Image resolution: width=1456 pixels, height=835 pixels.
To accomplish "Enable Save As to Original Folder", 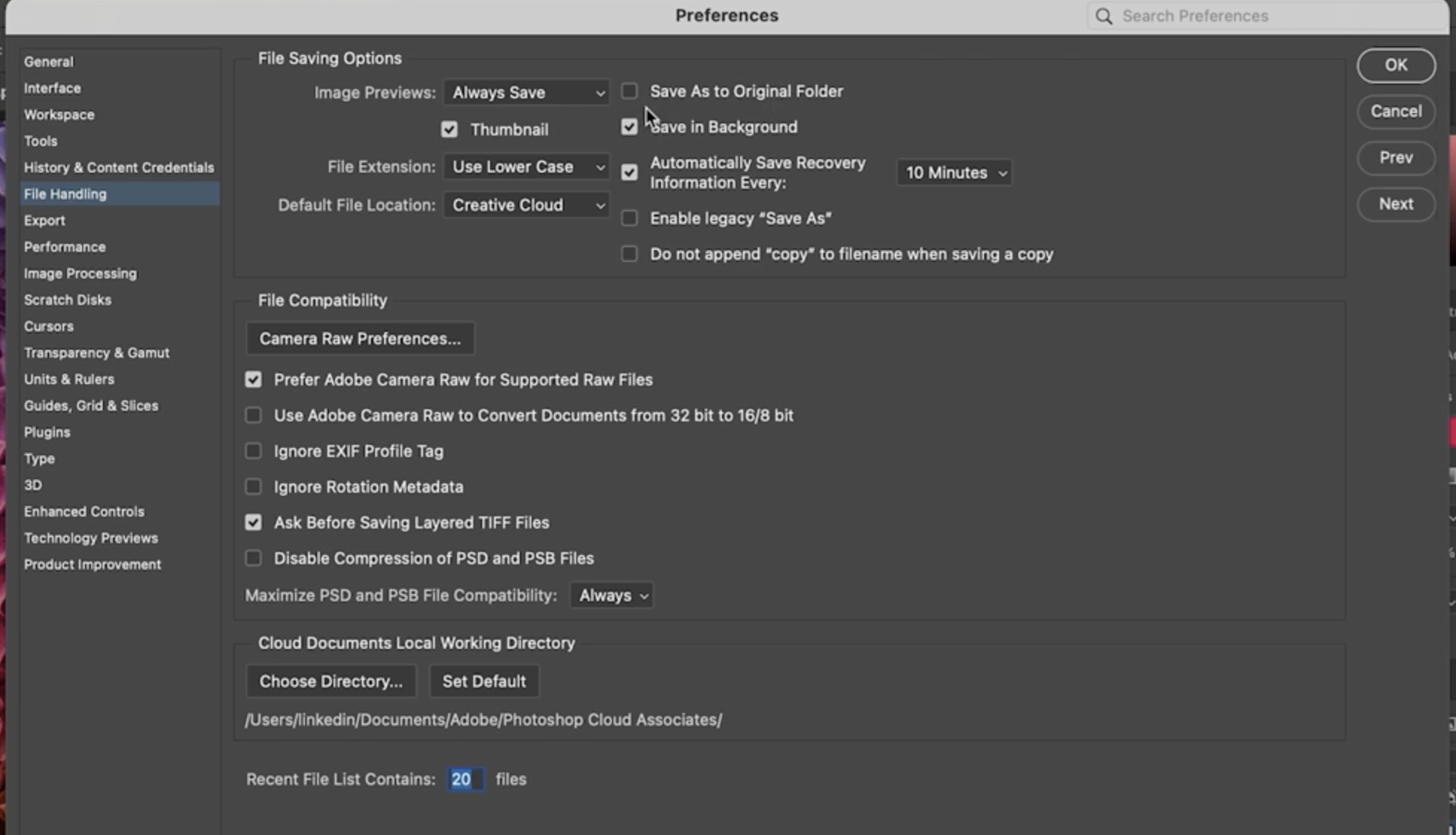I will 629,92.
